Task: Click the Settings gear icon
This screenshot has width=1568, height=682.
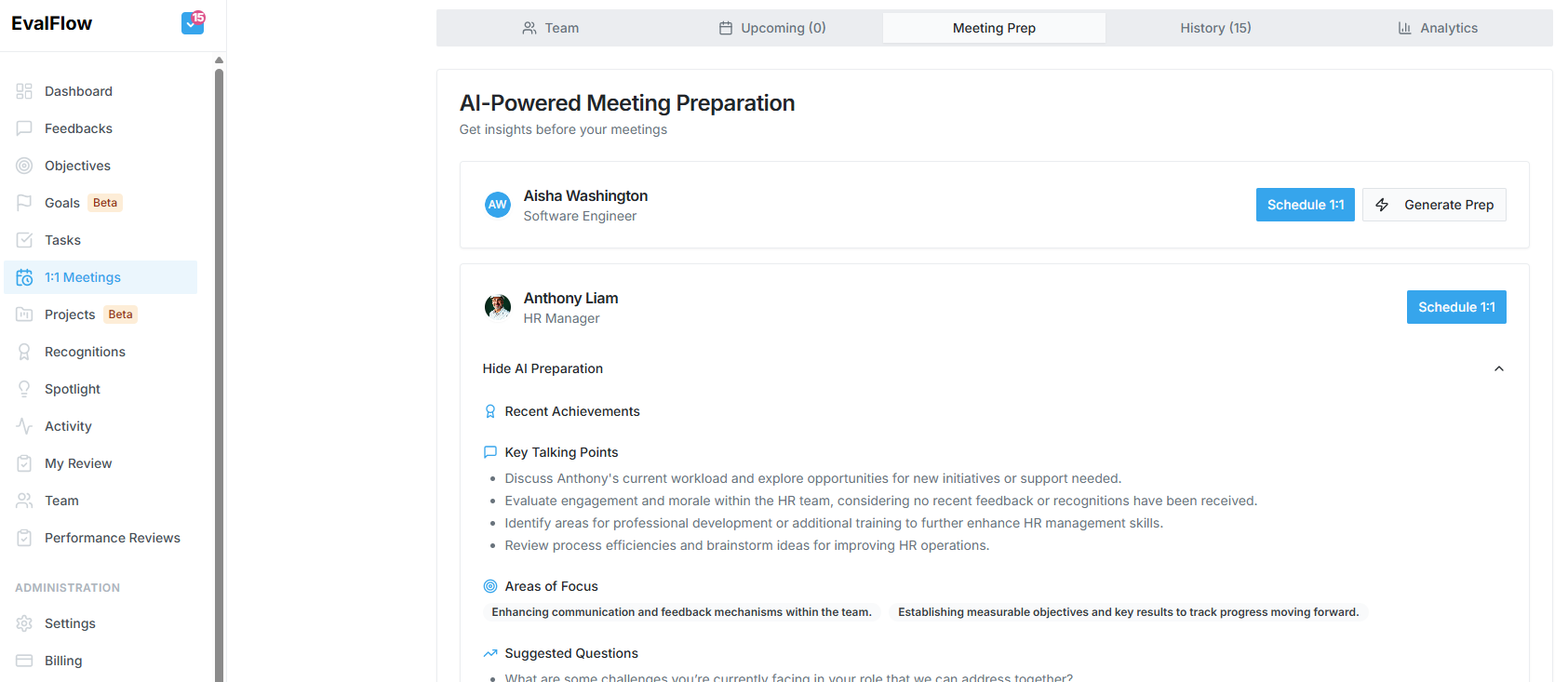Action: [x=24, y=623]
